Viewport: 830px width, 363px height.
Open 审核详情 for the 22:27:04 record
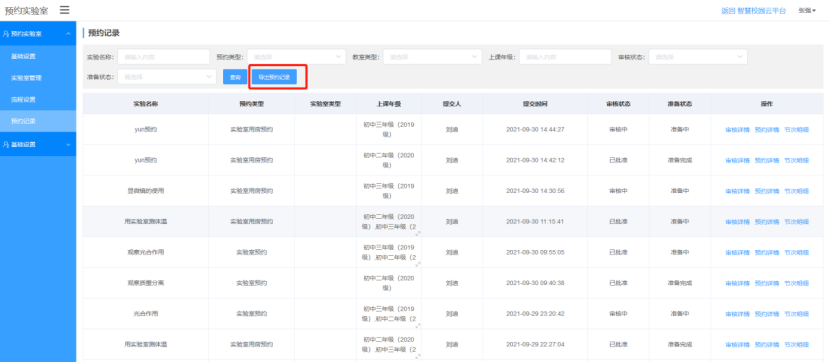pyautogui.click(x=737, y=344)
